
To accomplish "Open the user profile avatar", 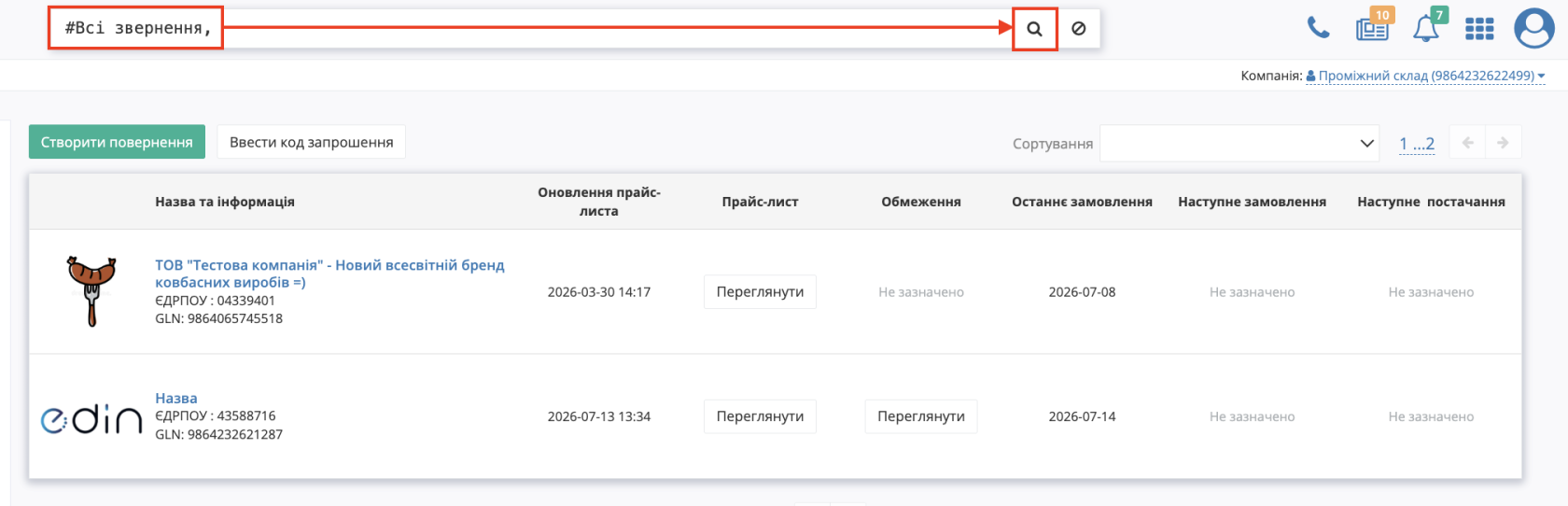I will click(x=1533, y=28).
